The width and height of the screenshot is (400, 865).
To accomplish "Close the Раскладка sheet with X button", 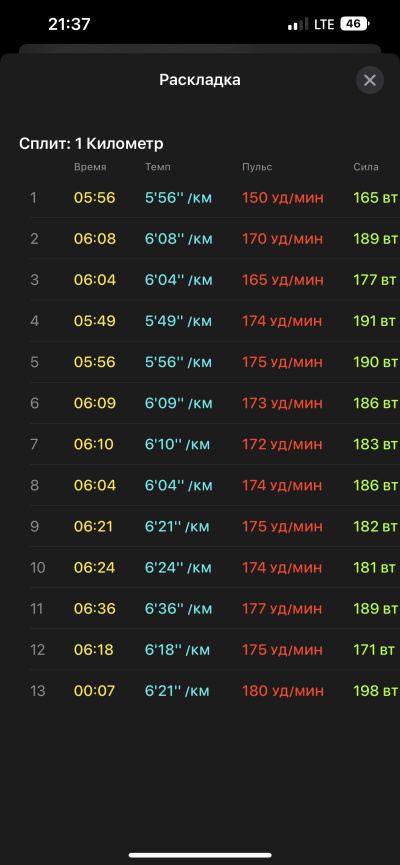I will point(370,80).
